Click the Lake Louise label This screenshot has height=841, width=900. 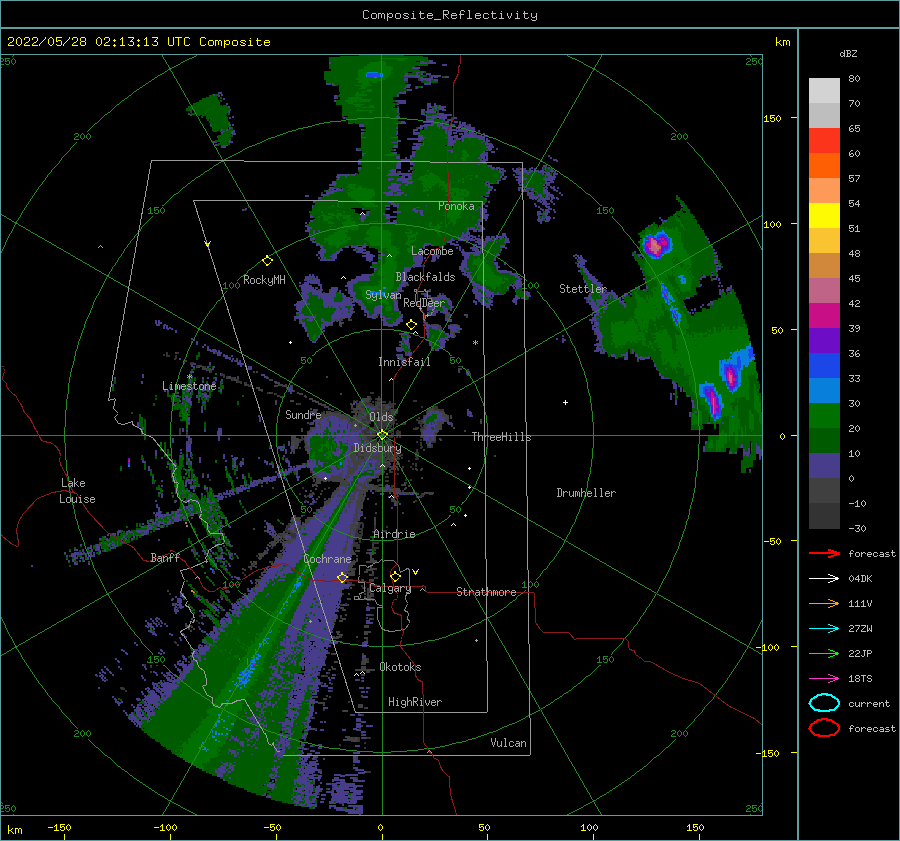[x=77, y=491]
